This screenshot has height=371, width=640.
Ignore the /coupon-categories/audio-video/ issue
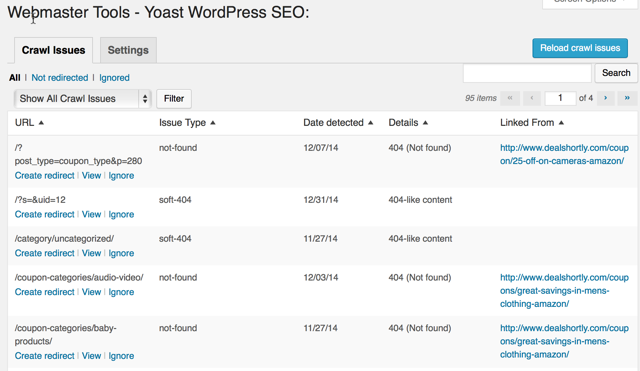tap(121, 292)
